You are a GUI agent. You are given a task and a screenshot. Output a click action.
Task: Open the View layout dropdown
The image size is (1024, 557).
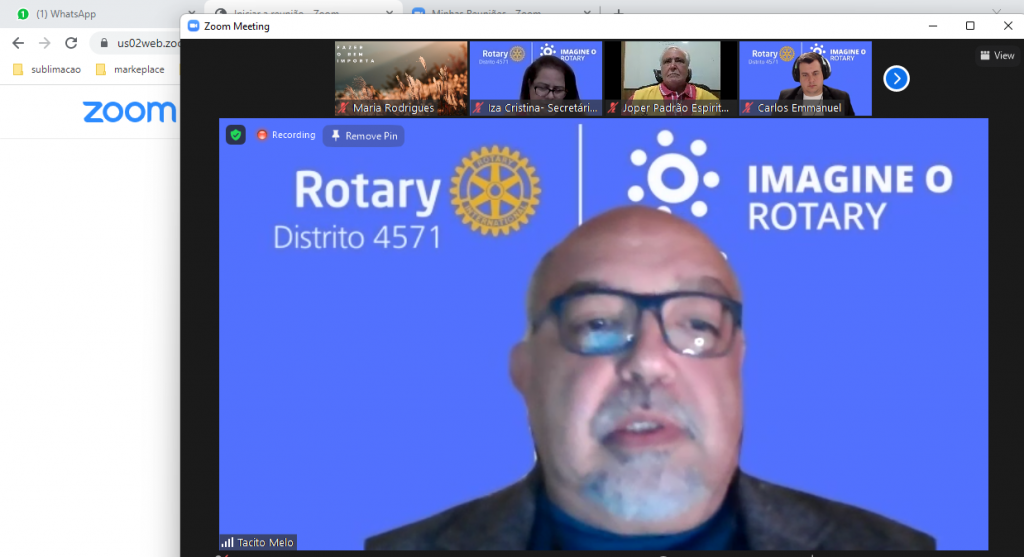997,56
